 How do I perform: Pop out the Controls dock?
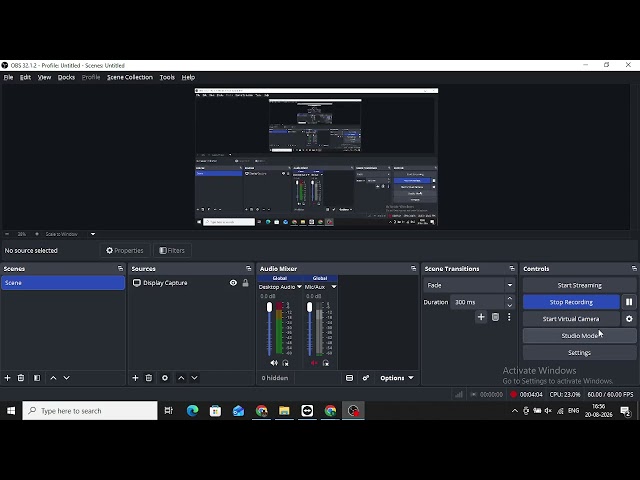click(x=634, y=269)
